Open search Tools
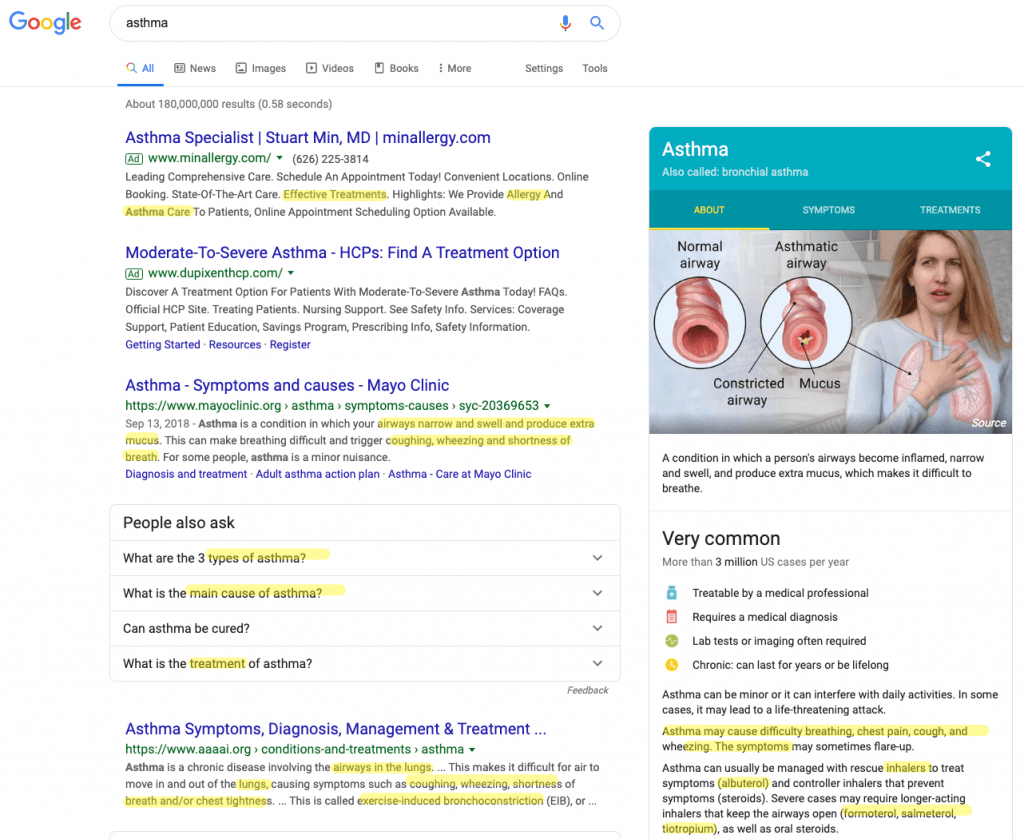The image size is (1024, 839). click(595, 68)
